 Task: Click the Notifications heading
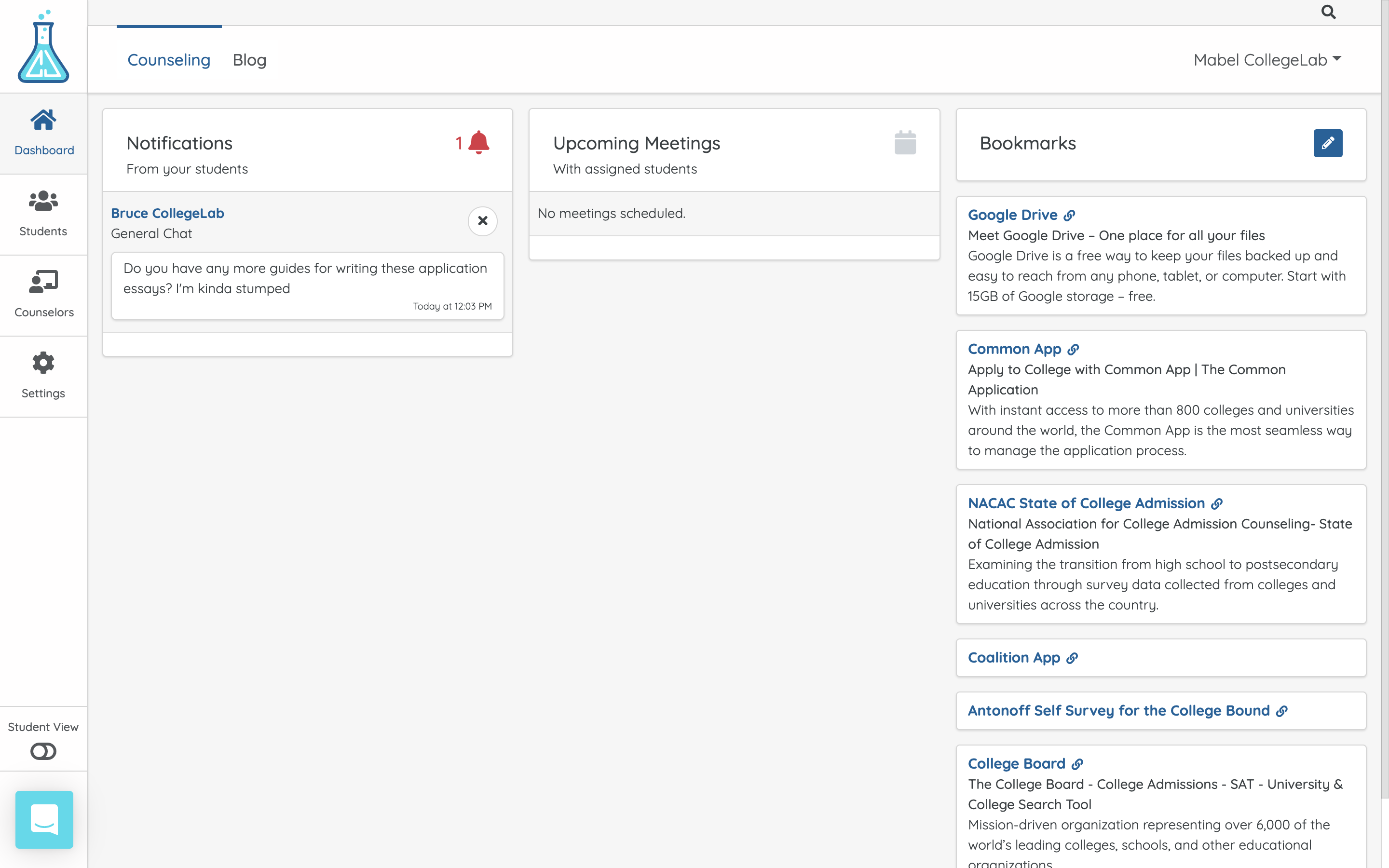[x=179, y=143]
